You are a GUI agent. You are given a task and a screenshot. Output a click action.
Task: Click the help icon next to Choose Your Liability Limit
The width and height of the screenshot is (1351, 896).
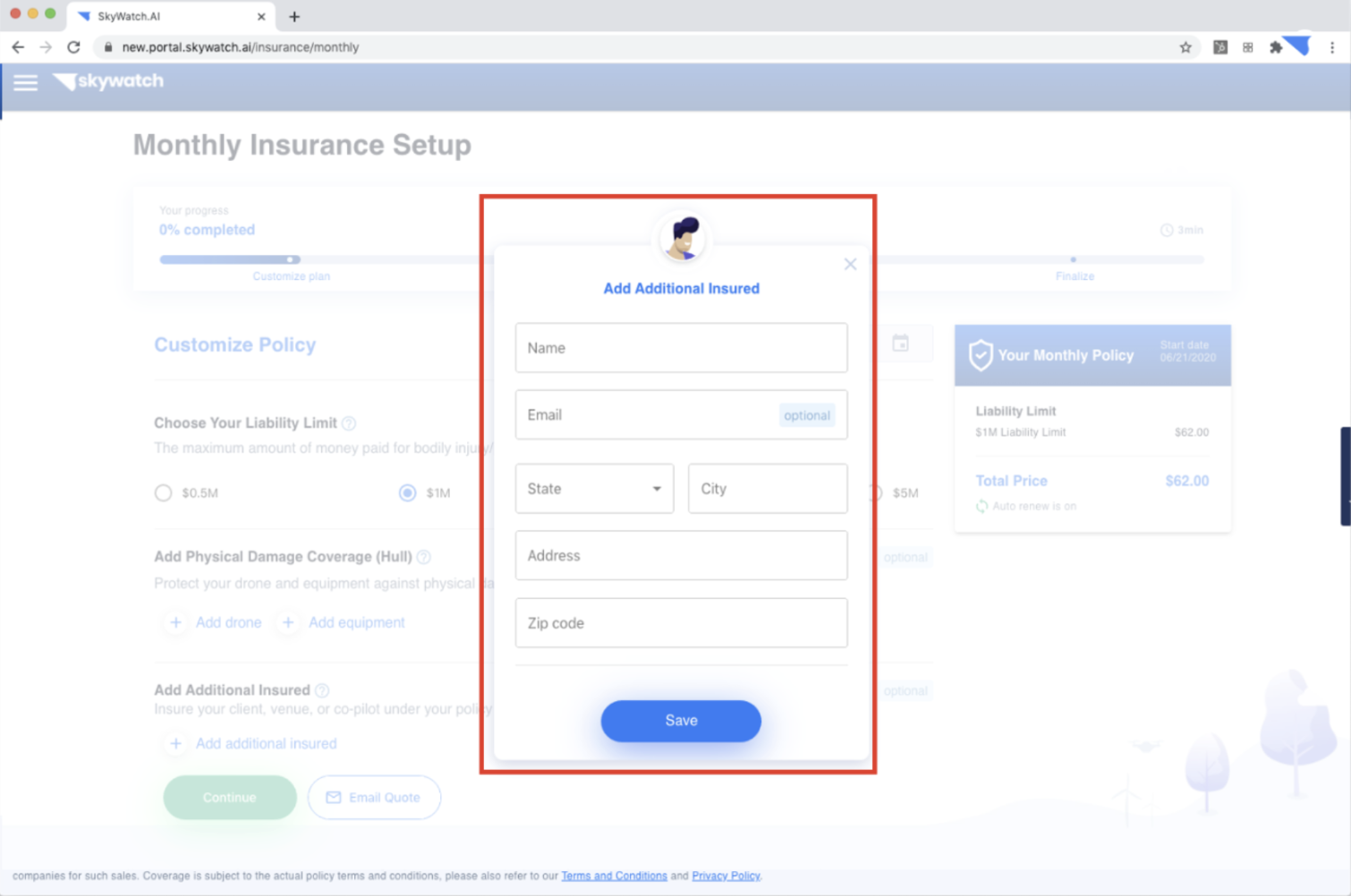pyautogui.click(x=350, y=423)
